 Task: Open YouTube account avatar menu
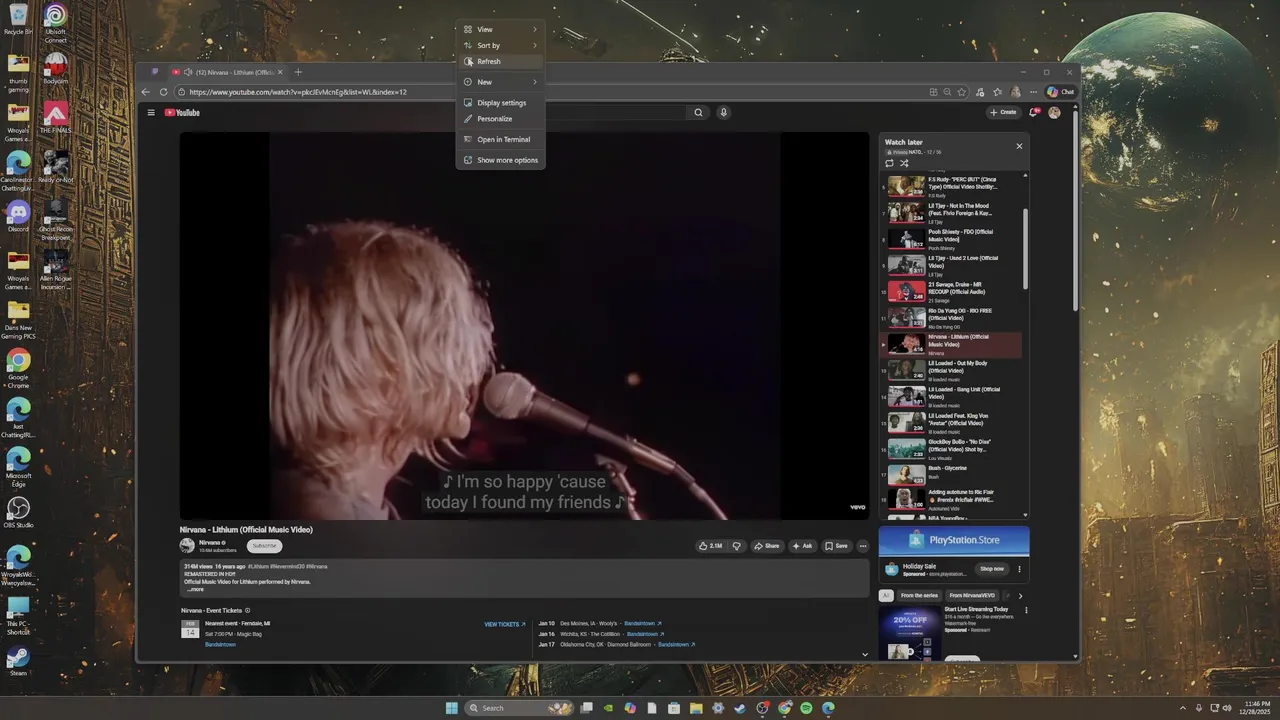[1054, 113]
